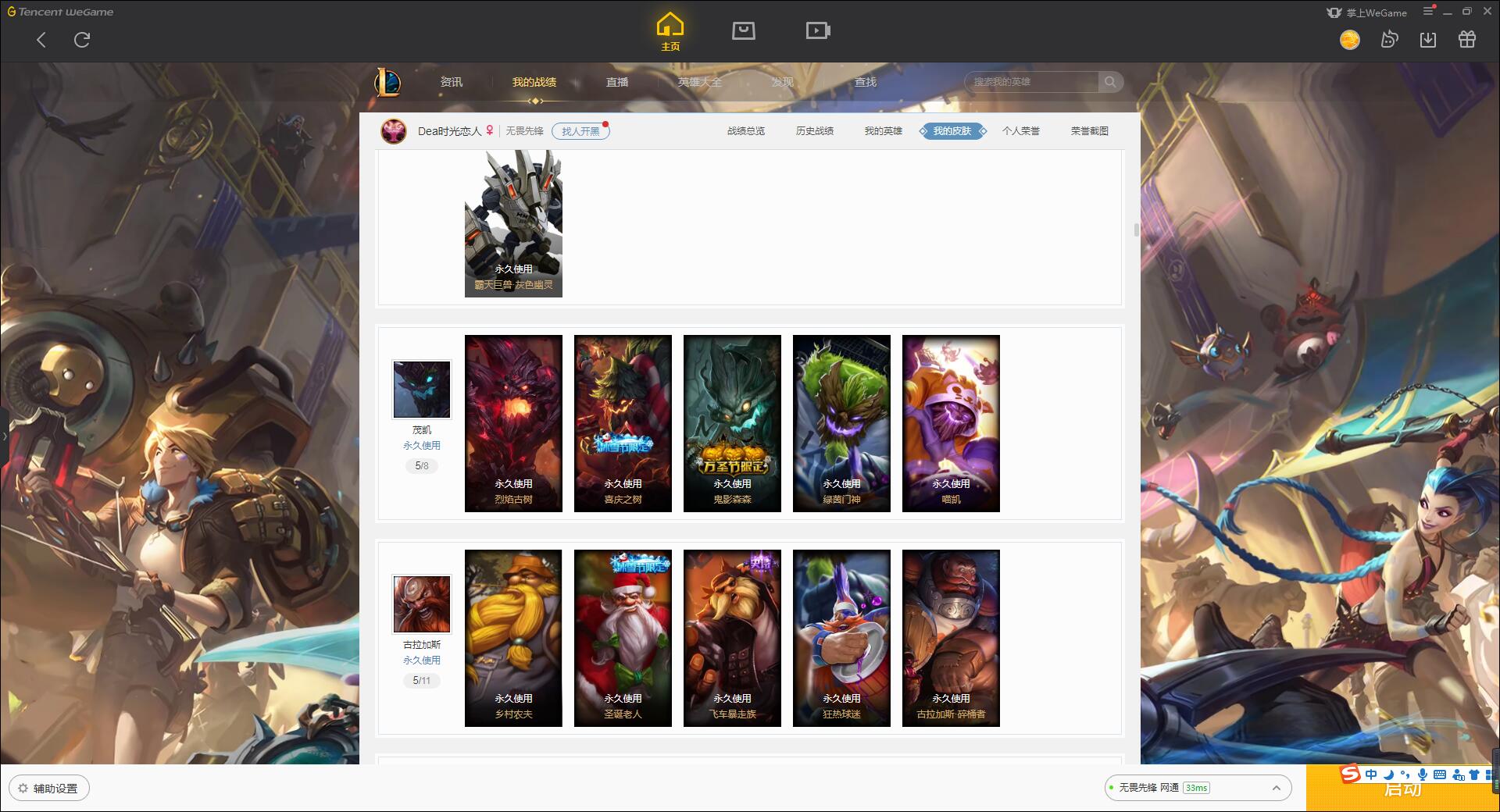Image resolution: width=1500 pixels, height=812 pixels.
Task: Click the gear in 辅助设置 button
Action: tap(23, 789)
